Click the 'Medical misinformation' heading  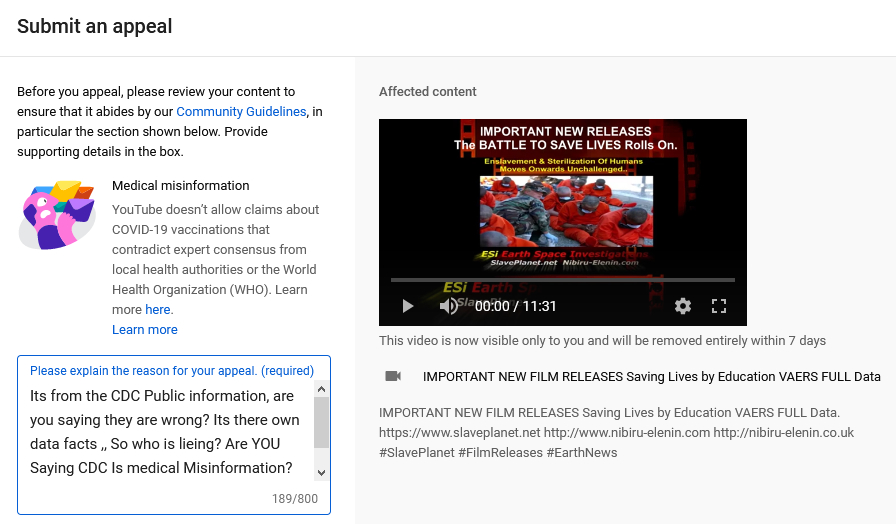pyautogui.click(x=181, y=186)
